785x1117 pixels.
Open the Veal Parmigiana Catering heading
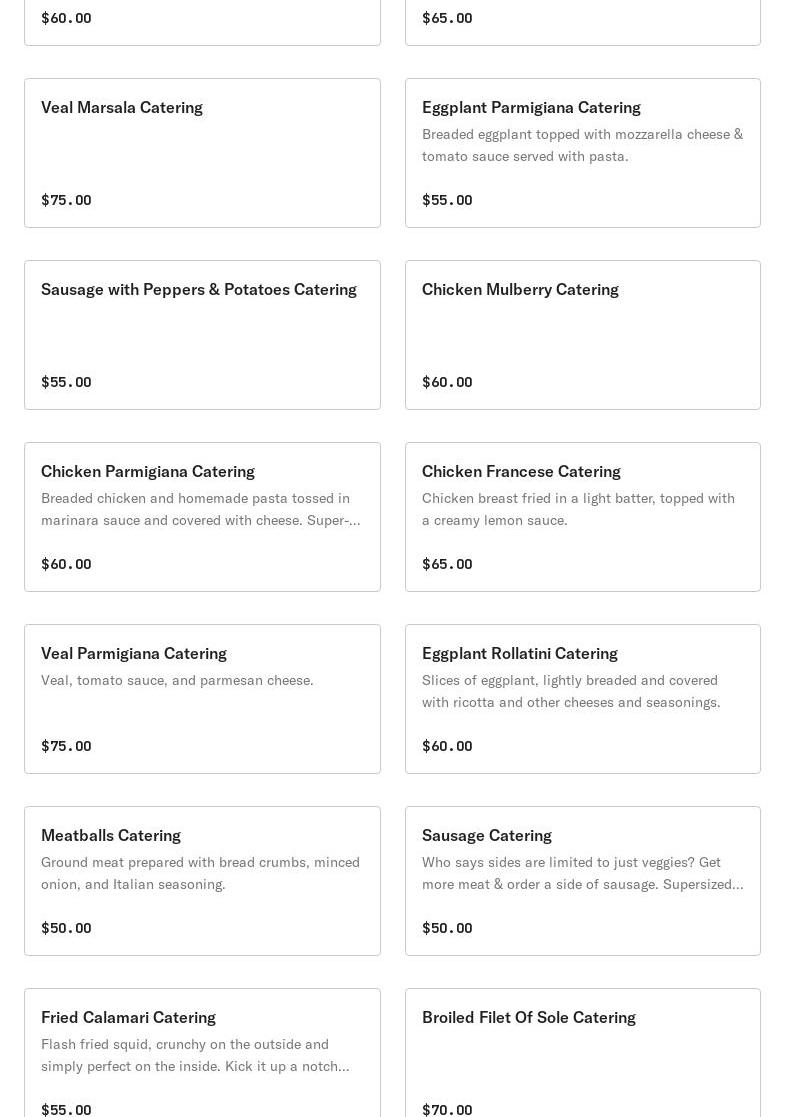point(134,653)
